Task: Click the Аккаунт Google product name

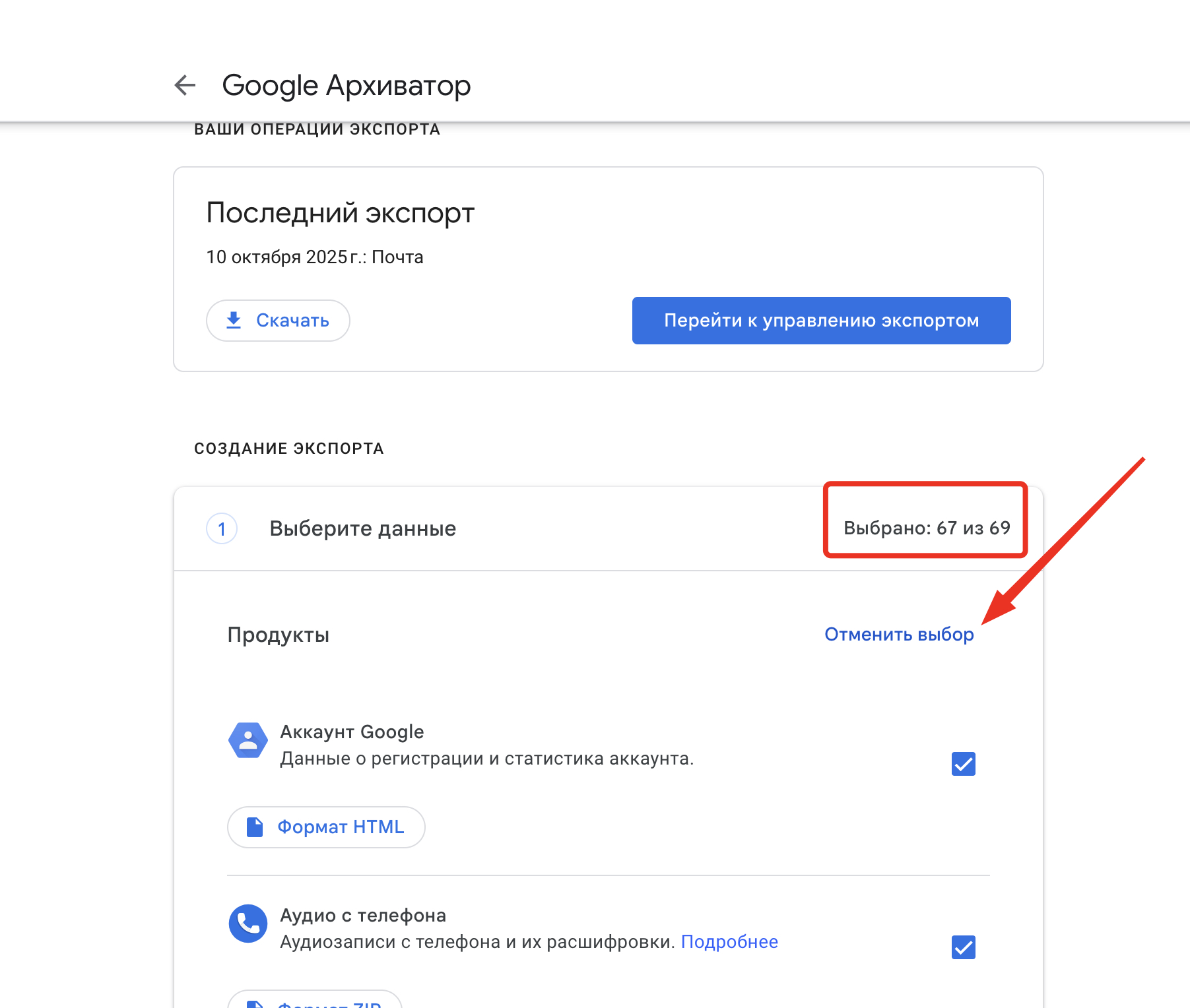Action: tap(352, 732)
